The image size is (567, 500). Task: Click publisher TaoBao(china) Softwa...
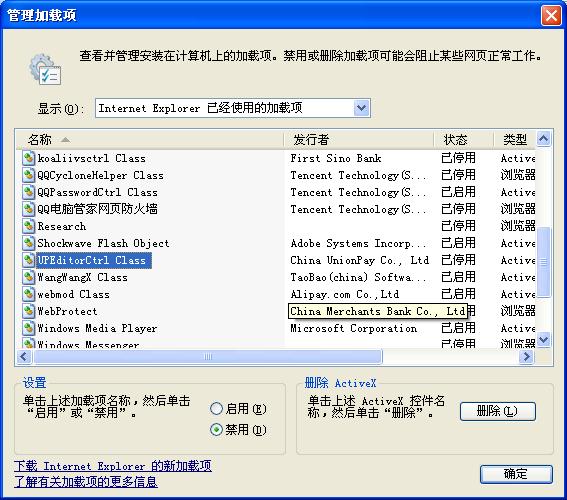(x=358, y=277)
